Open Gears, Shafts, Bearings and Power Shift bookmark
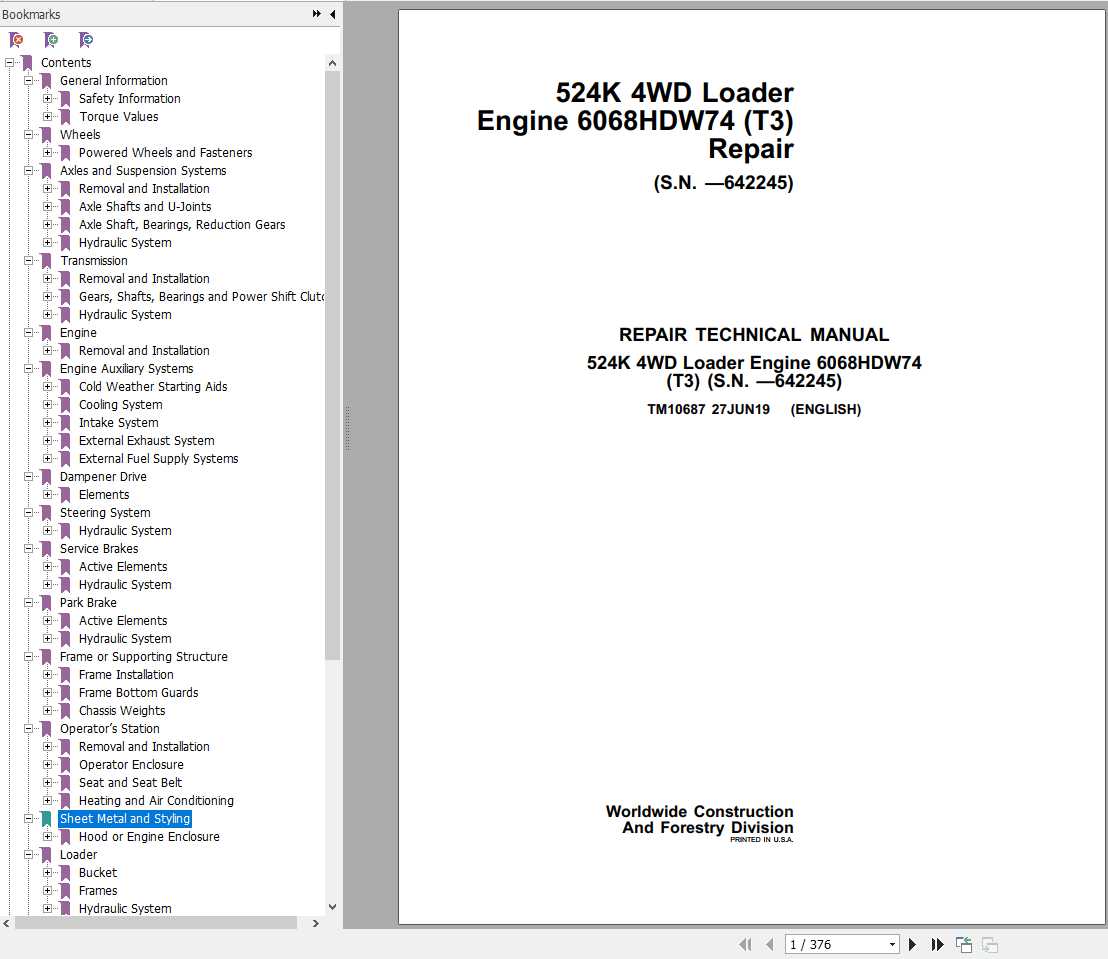This screenshot has width=1108, height=959. click(201, 297)
